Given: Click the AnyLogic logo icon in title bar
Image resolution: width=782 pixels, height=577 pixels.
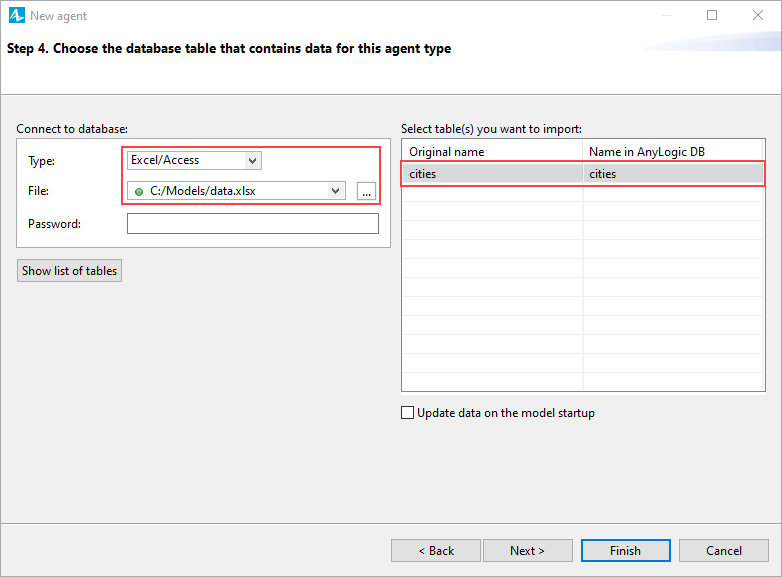Looking at the screenshot, I should point(16,15).
